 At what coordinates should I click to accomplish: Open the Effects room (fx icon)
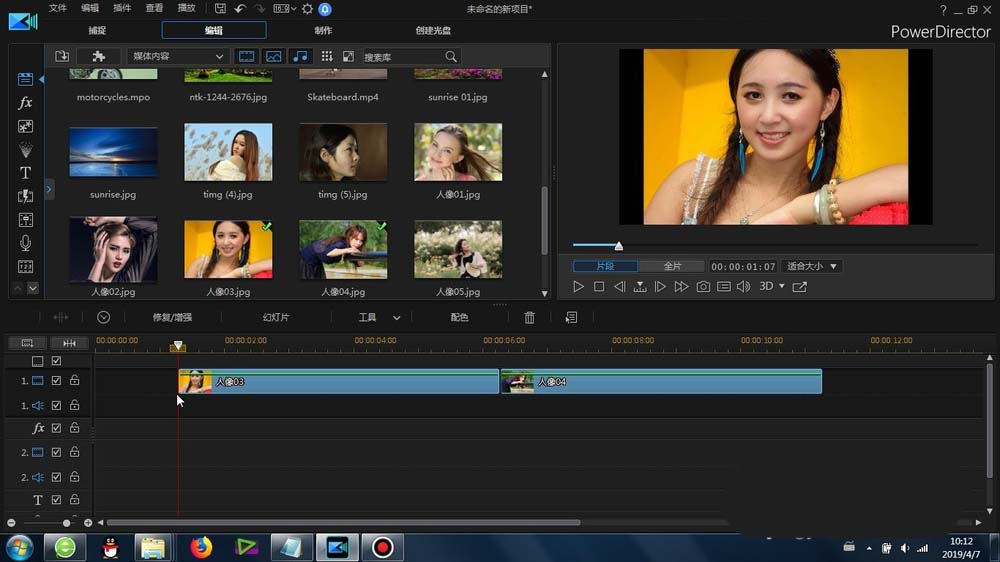pos(25,103)
